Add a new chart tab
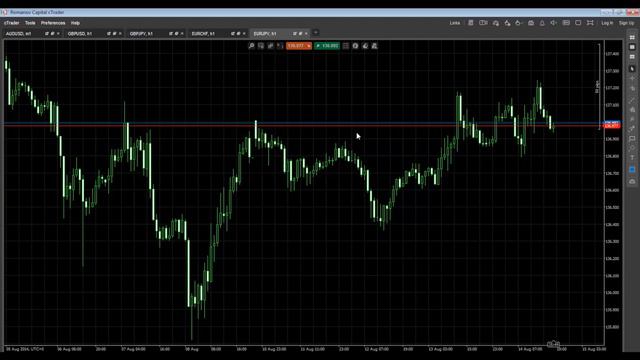This screenshot has width=640, height=360. coord(316,33)
